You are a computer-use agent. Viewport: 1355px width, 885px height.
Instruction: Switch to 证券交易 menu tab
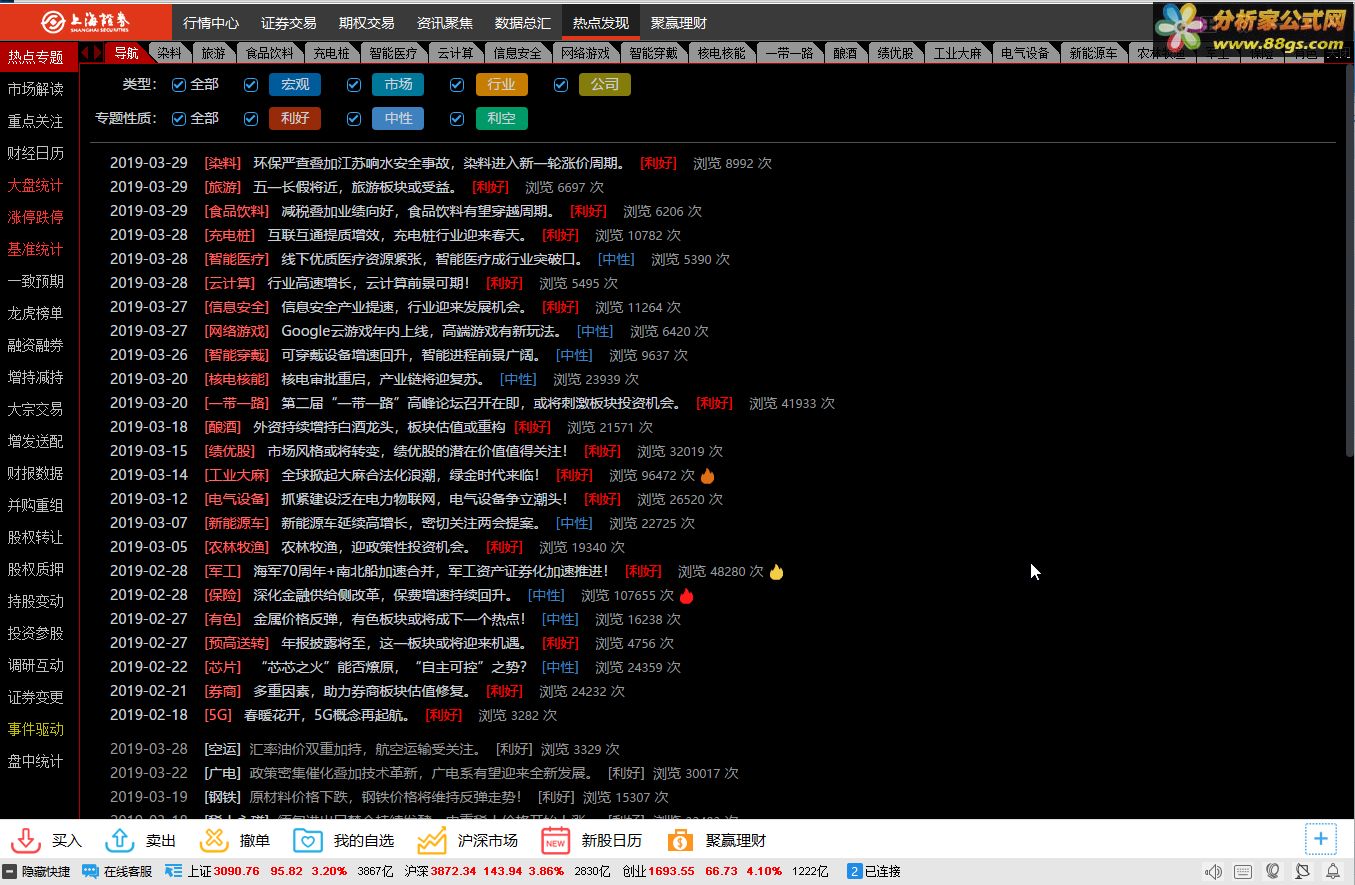(289, 23)
